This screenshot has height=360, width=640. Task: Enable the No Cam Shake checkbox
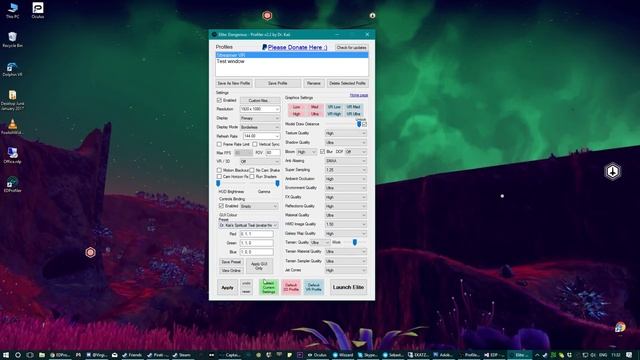tap(252, 170)
